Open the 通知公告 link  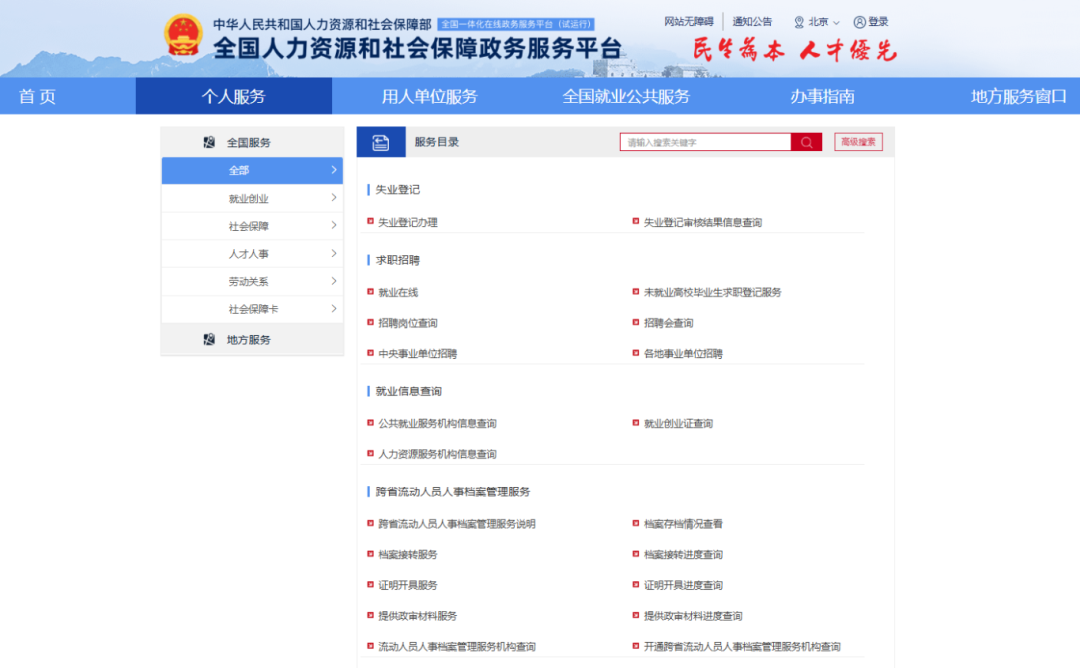coord(751,21)
